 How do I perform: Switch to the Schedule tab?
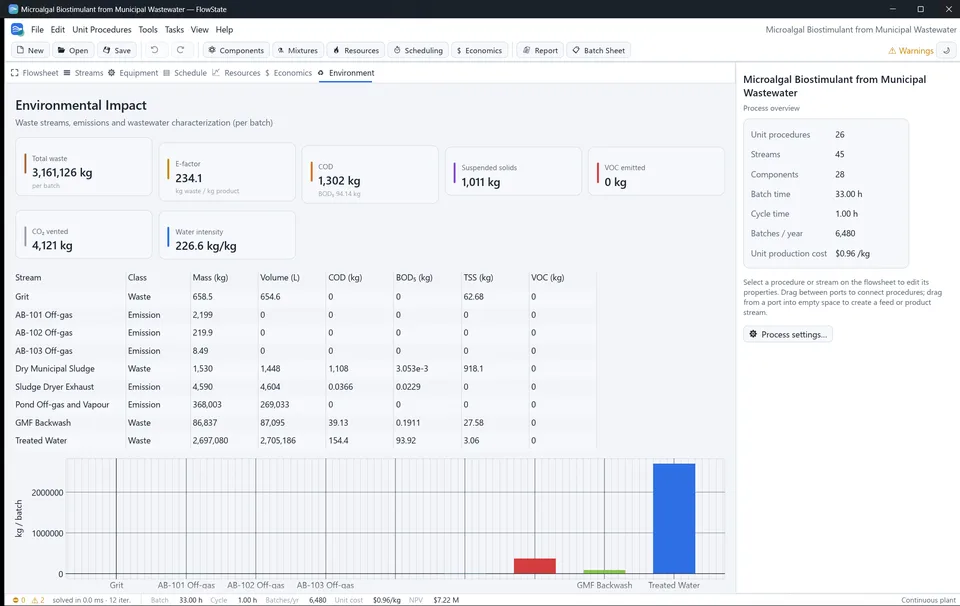click(185, 73)
